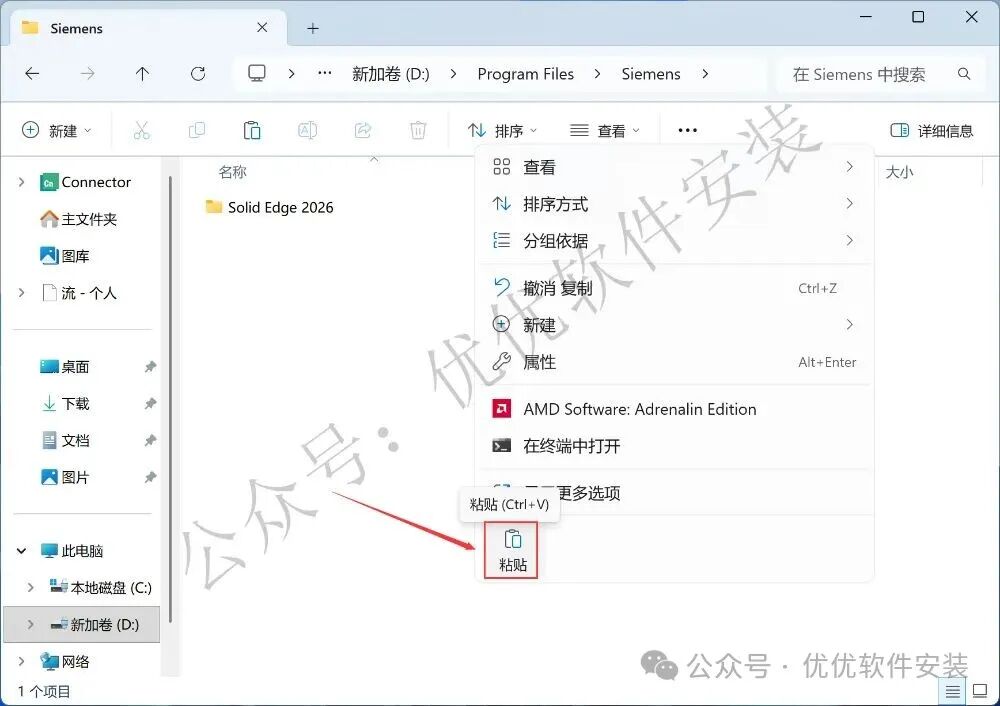
Task: Click the Cut scissors toolbar icon
Action: [141, 131]
